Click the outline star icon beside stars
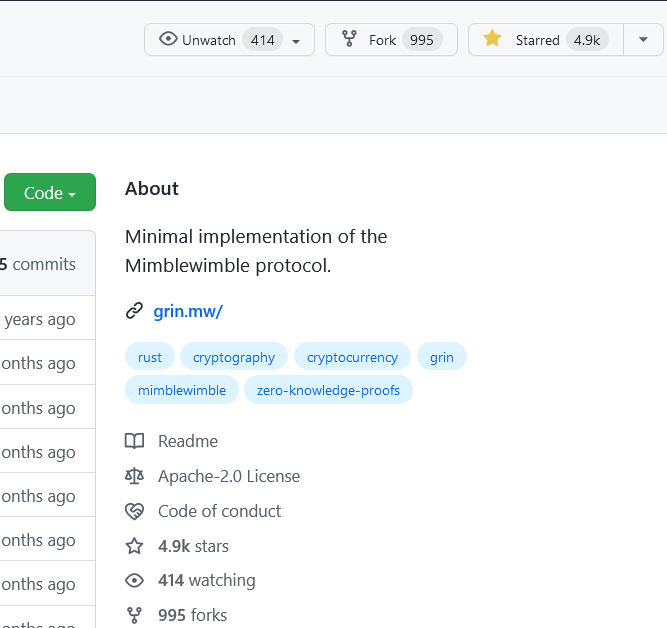Image resolution: width=667 pixels, height=628 pixels. tap(134, 546)
